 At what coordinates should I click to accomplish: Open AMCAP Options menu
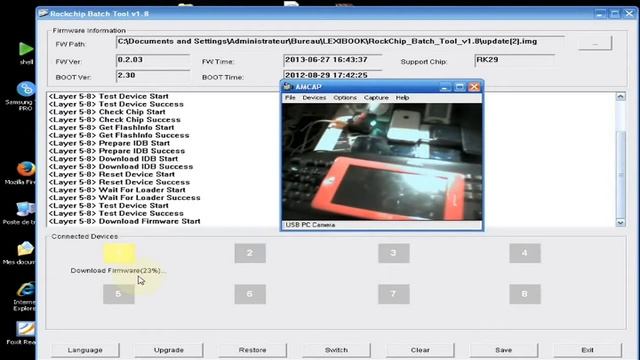pos(344,98)
